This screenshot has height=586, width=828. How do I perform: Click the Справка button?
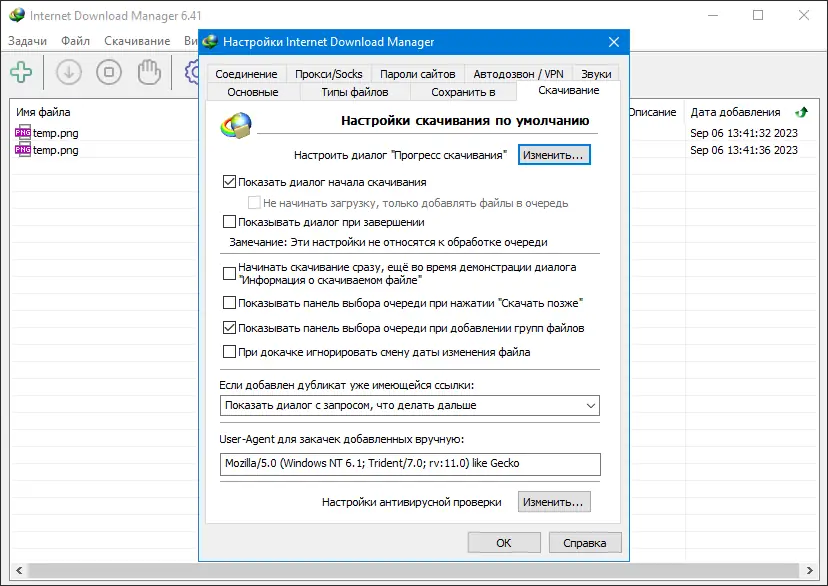pos(585,542)
